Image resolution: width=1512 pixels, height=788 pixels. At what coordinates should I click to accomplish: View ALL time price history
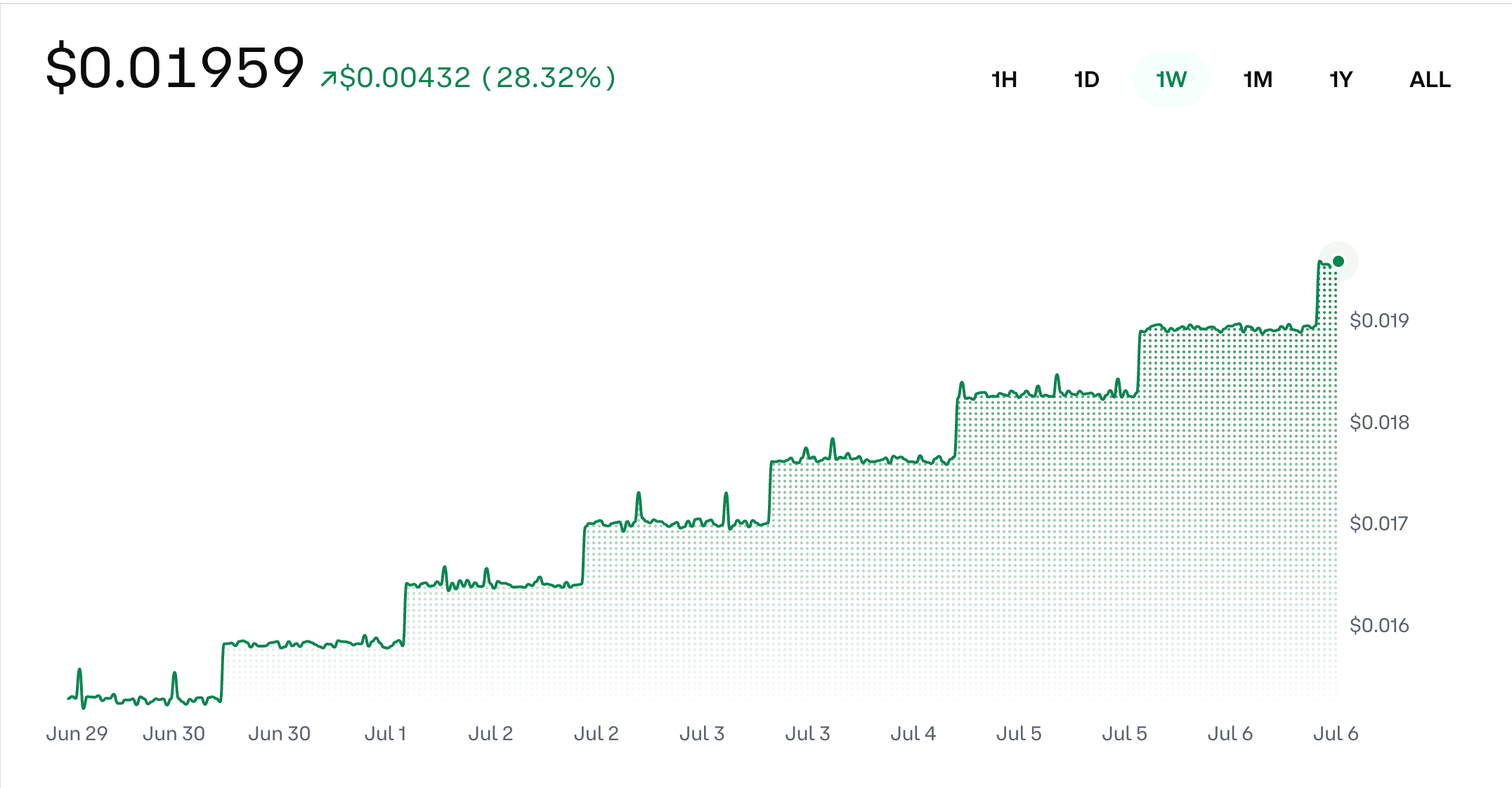coord(1430,79)
